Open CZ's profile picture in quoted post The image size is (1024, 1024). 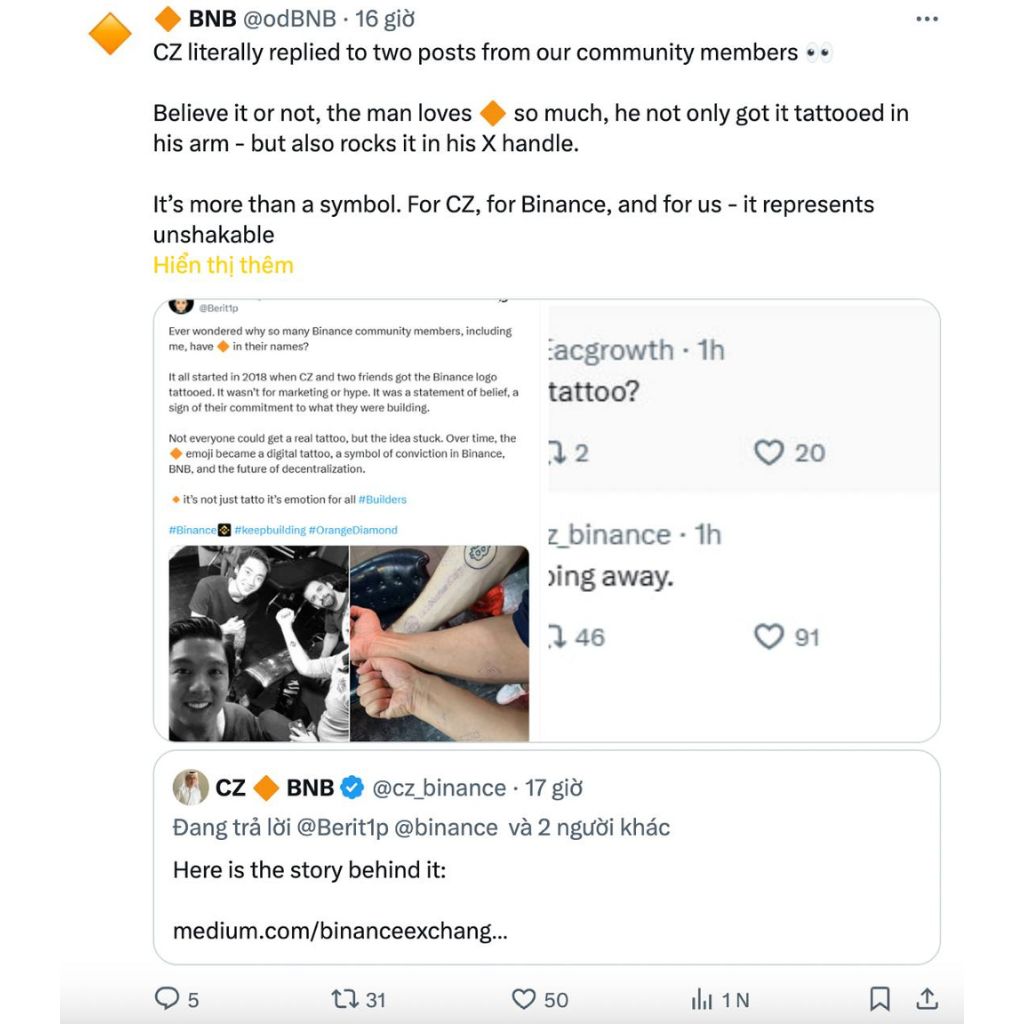pyautogui.click(x=191, y=788)
